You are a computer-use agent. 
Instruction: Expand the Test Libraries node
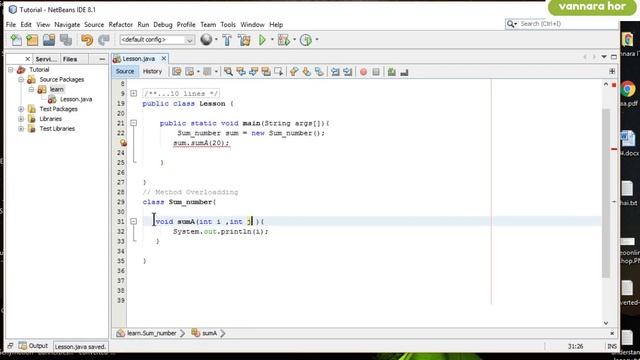coord(21,129)
